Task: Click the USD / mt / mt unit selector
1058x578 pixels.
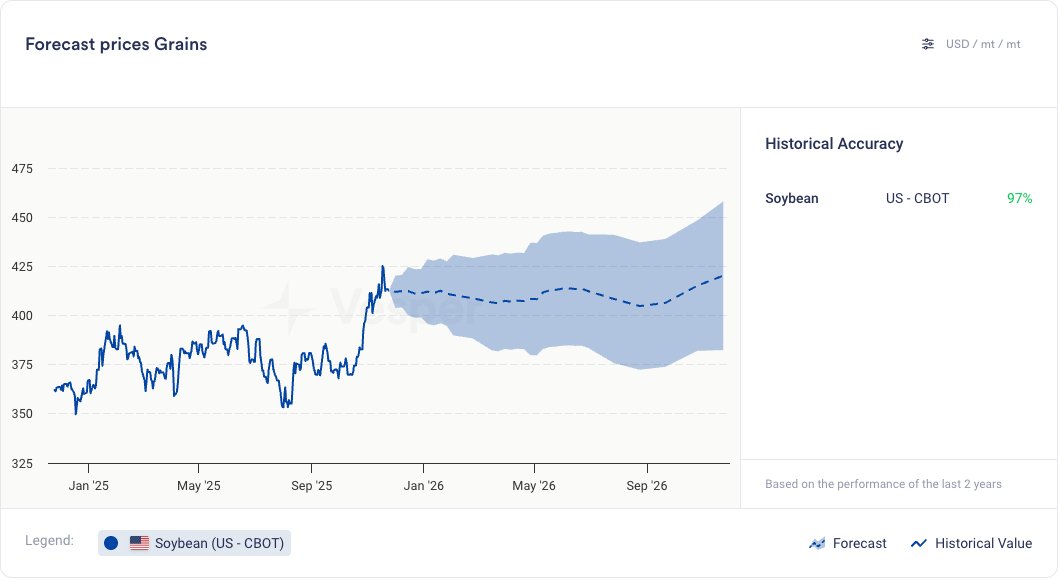Action: pyautogui.click(x=983, y=44)
